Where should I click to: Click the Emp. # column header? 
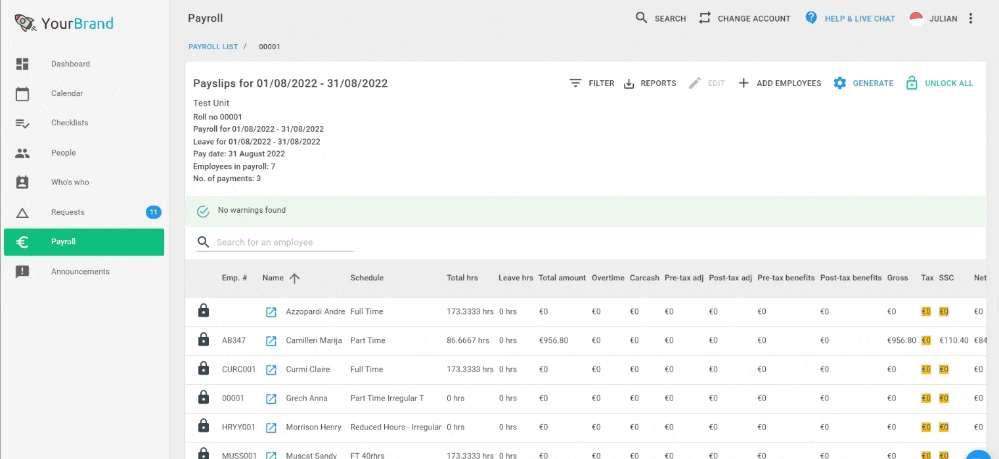click(234, 278)
